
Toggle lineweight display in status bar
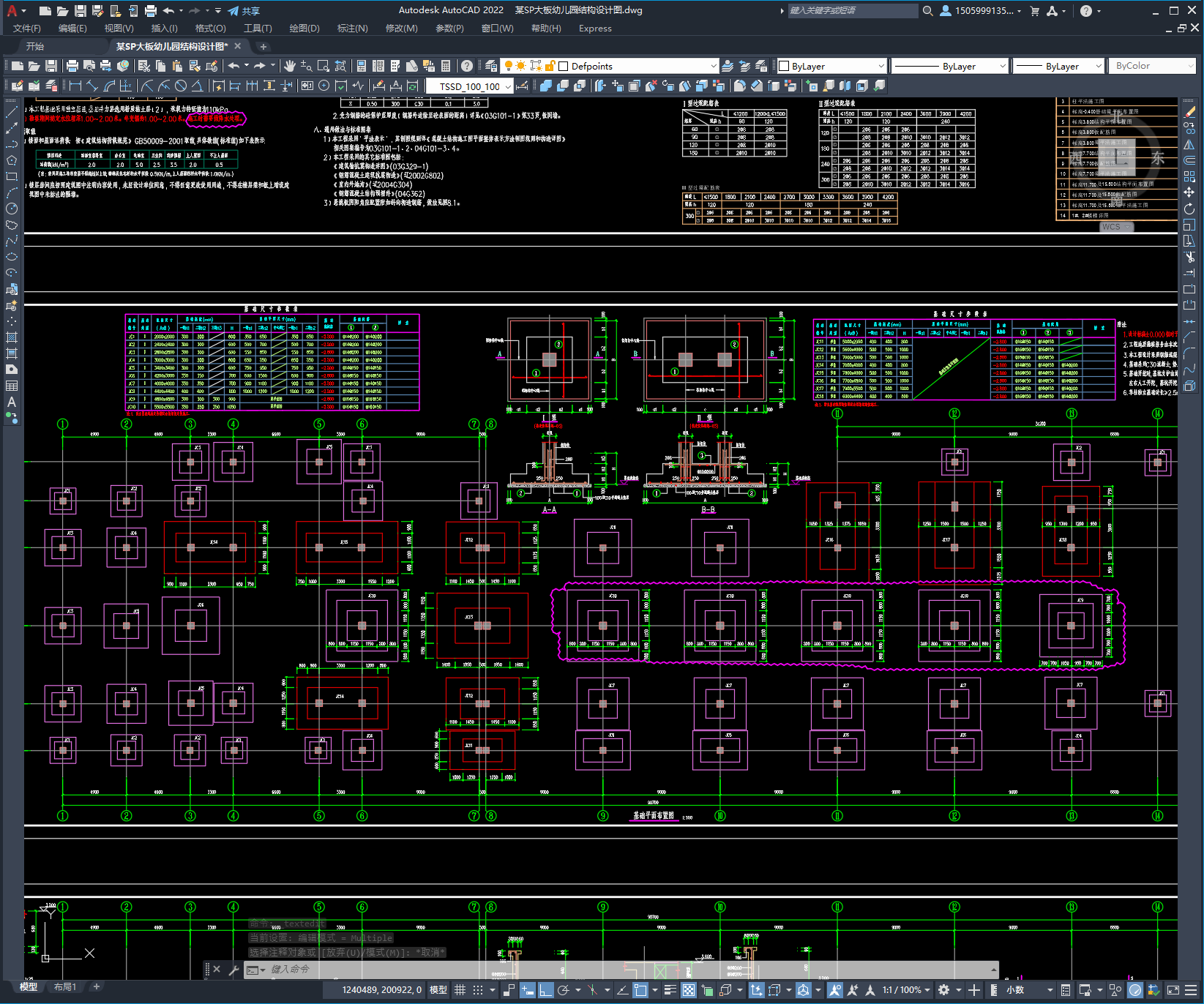[x=670, y=990]
